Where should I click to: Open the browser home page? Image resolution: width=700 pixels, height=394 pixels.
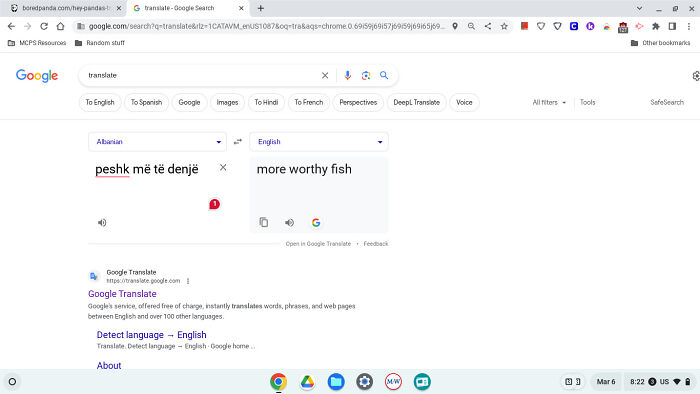[60, 26]
